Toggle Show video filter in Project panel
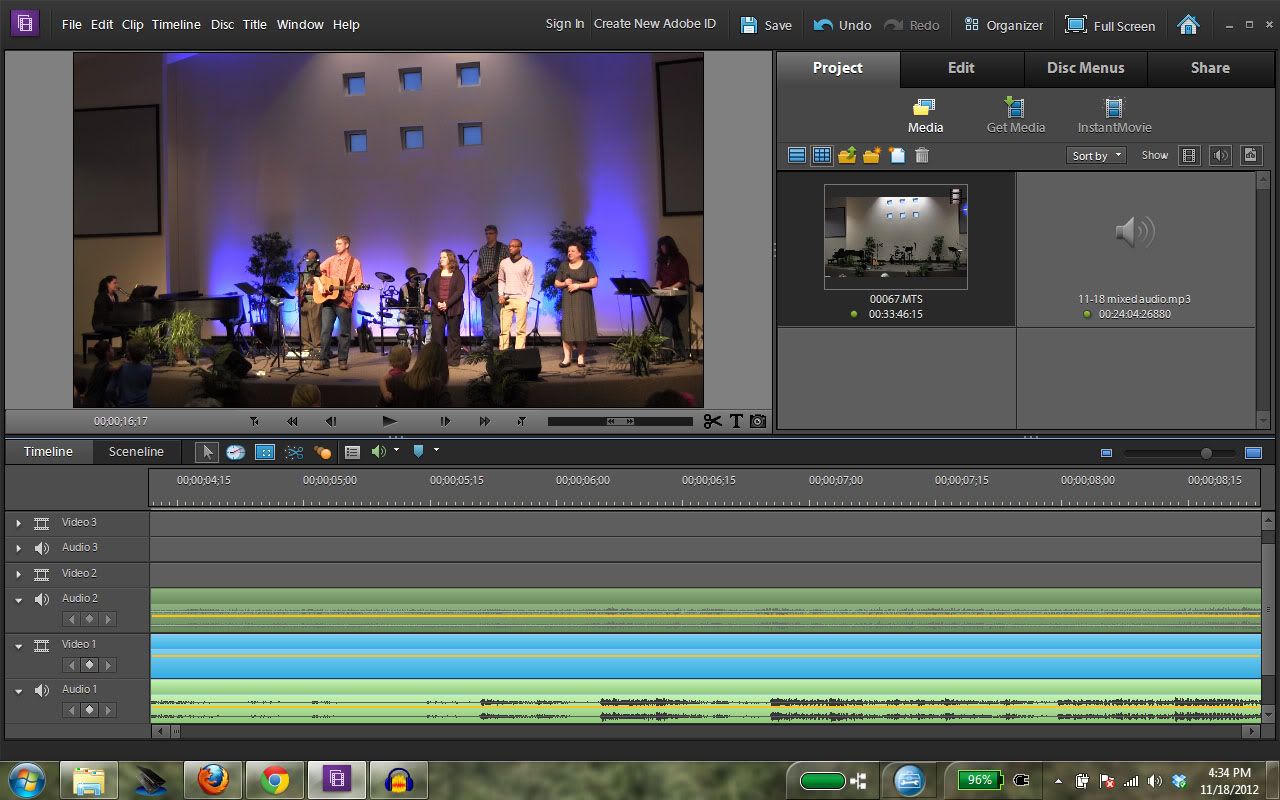1280x800 pixels. [1188, 155]
